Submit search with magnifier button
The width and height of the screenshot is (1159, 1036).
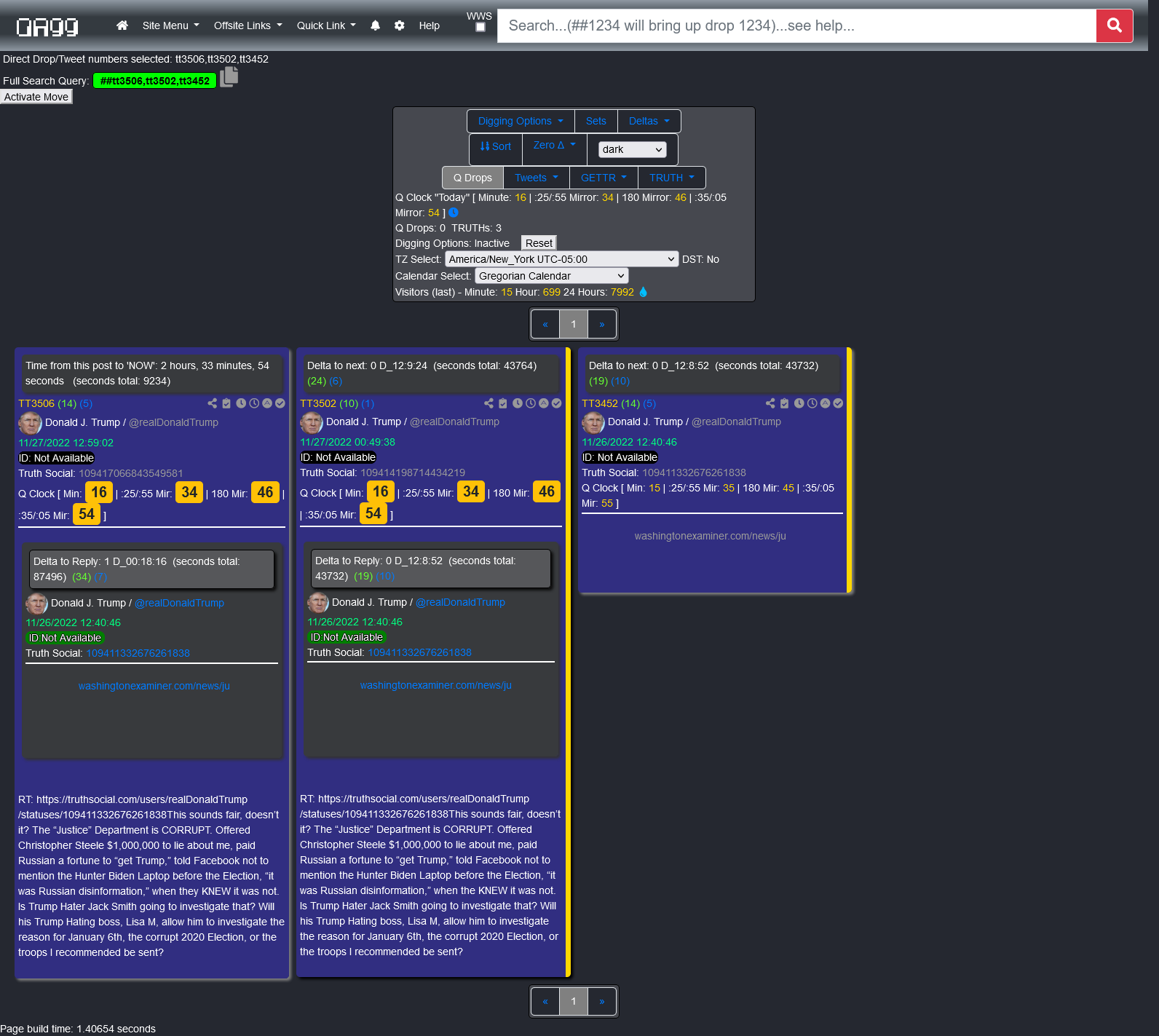click(1114, 25)
